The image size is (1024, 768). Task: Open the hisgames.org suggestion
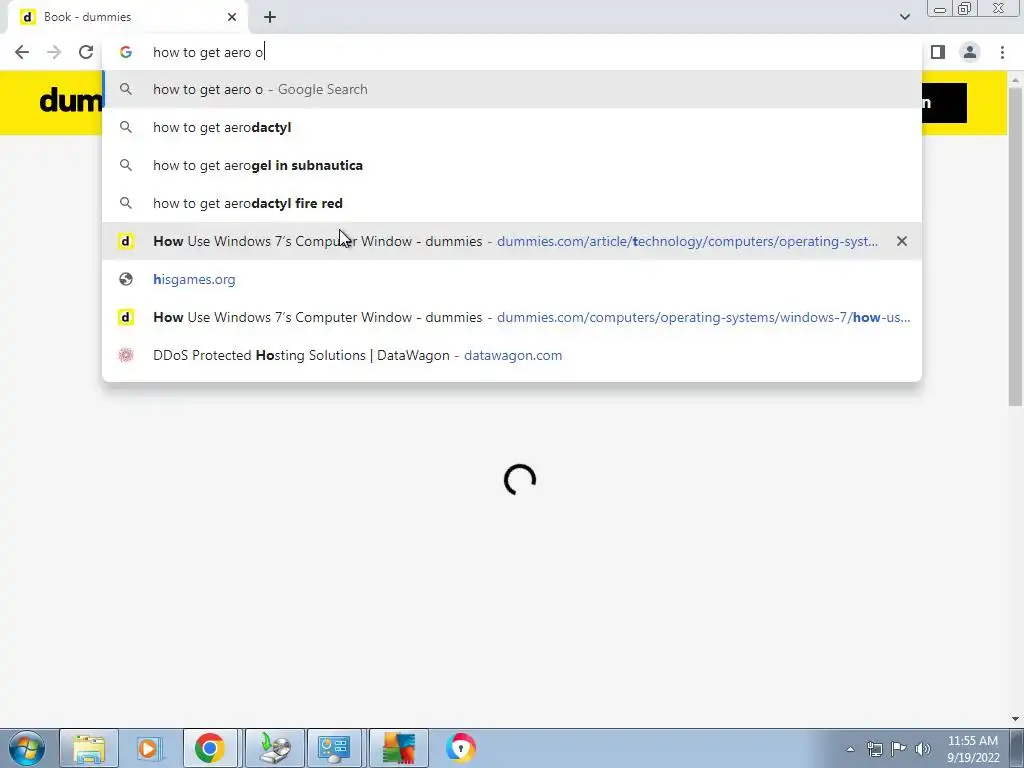[512, 279]
